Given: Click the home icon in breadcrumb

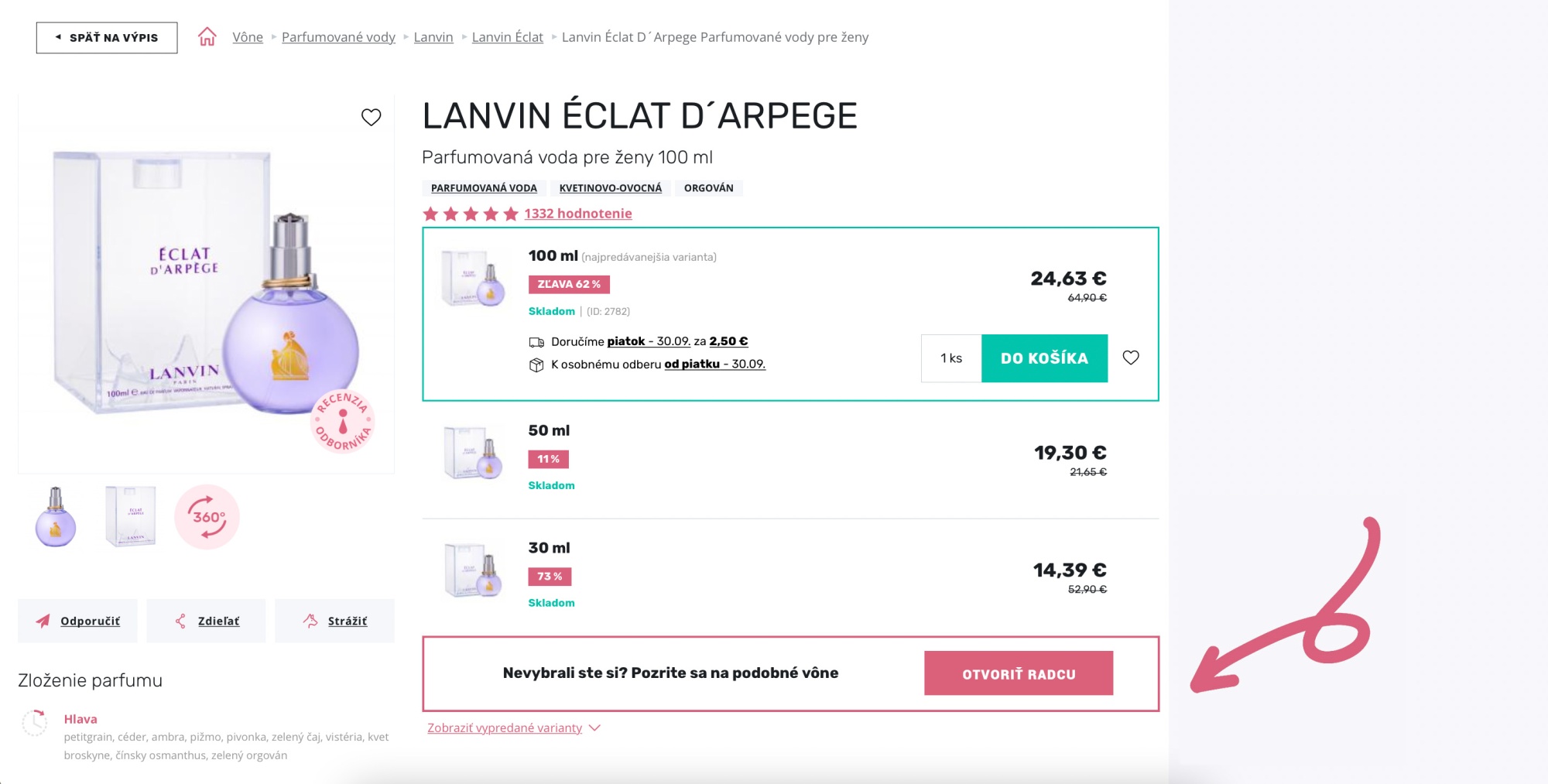Looking at the screenshot, I should pyautogui.click(x=207, y=37).
